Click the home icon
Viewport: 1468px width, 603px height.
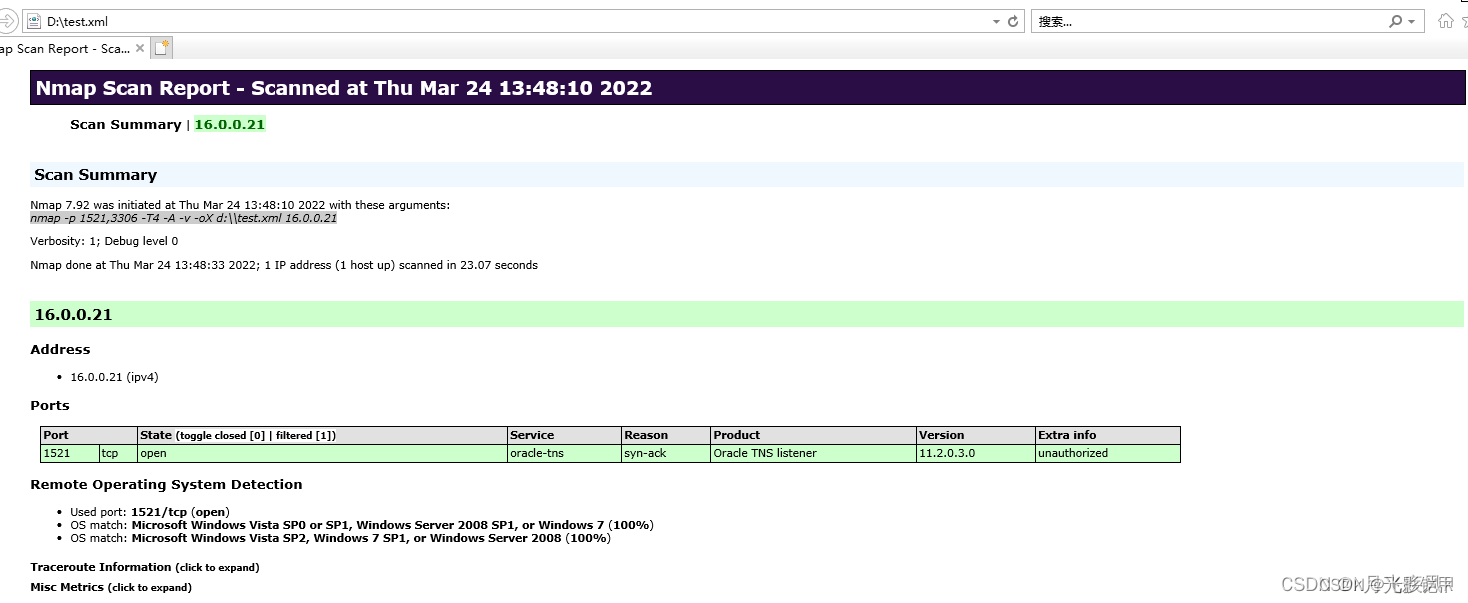1445,21
